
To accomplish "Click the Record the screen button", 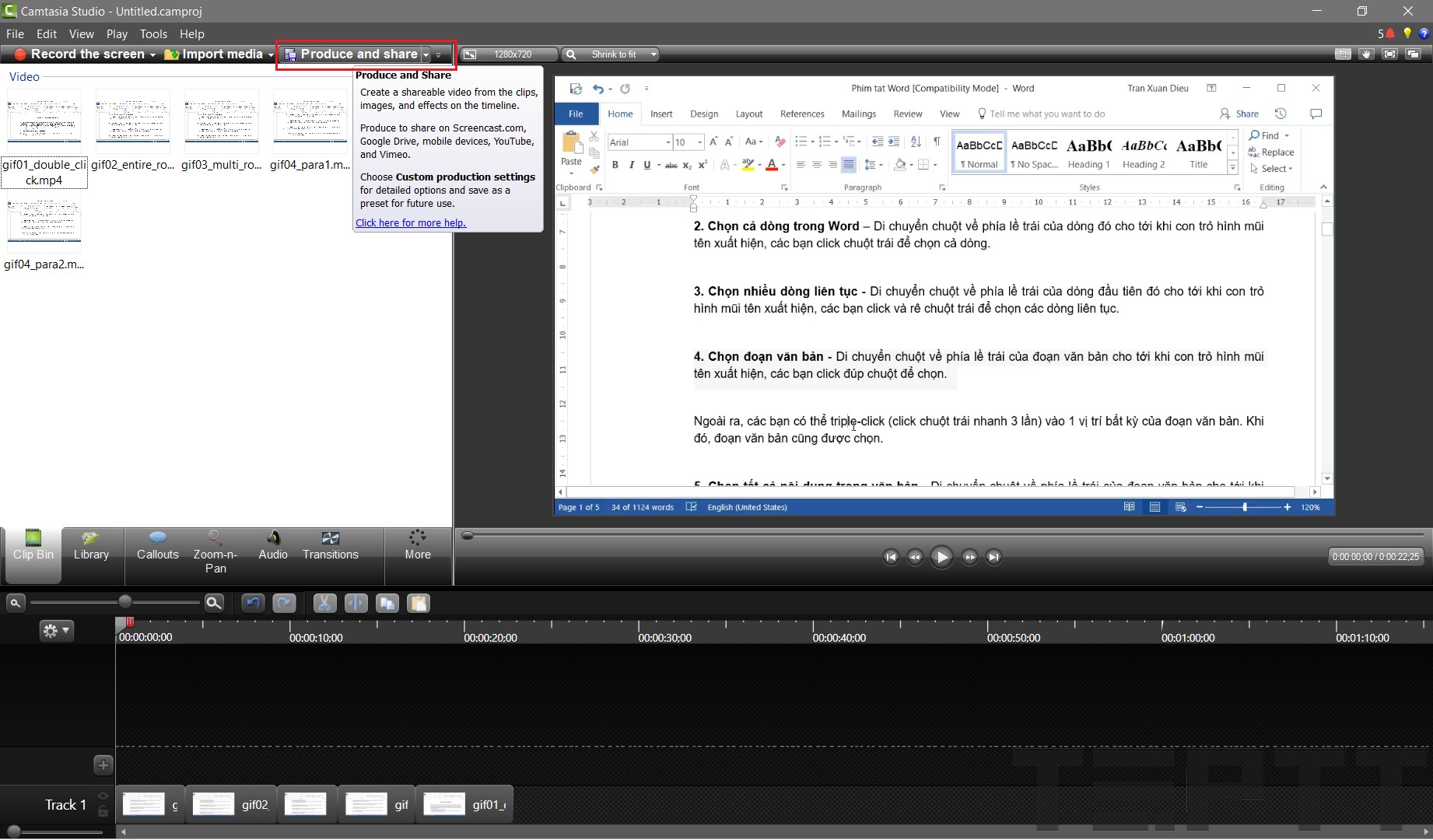I will 79,54.
